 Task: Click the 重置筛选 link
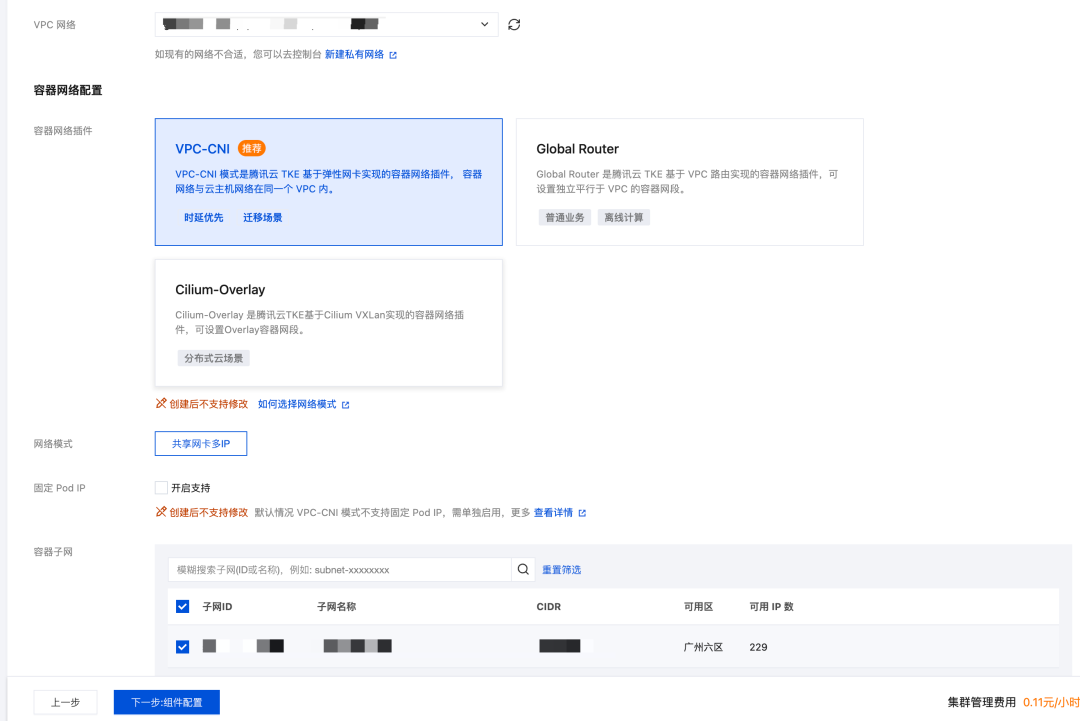pos(562,569)
